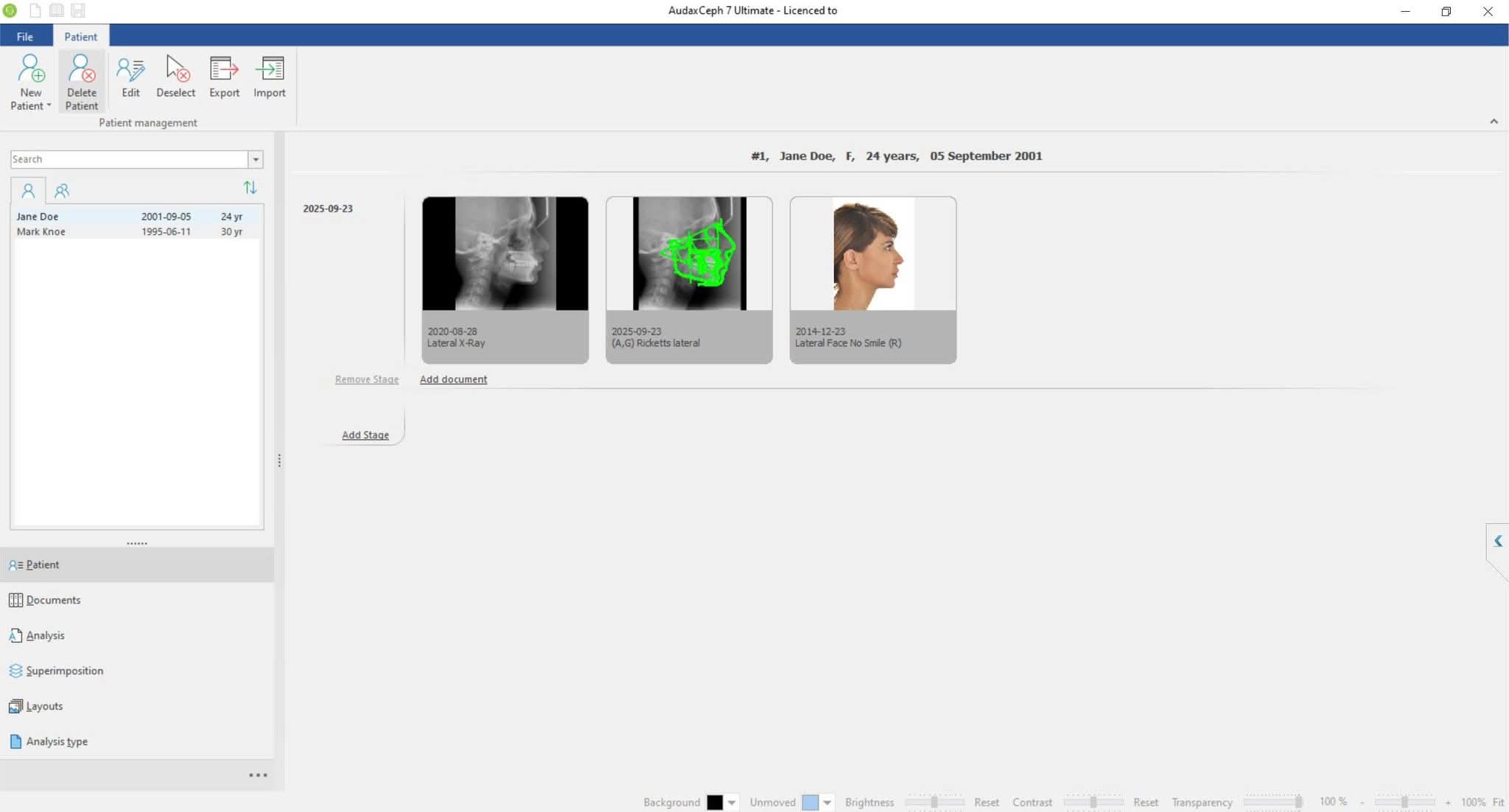
Task: Click the New Patient icon
Action: point(31,69)
